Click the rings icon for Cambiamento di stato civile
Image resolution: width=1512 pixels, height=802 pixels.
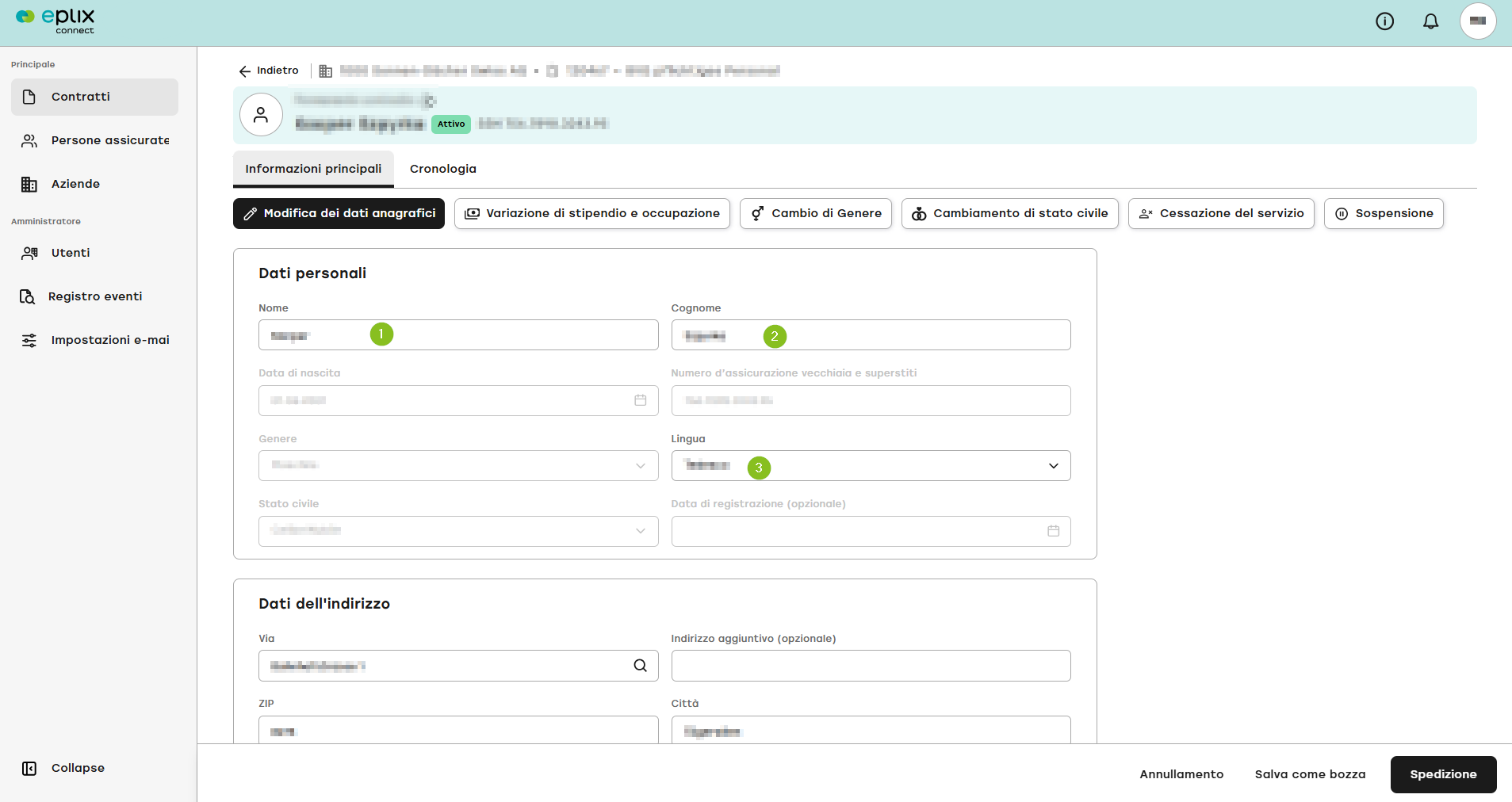coord(919,214)
